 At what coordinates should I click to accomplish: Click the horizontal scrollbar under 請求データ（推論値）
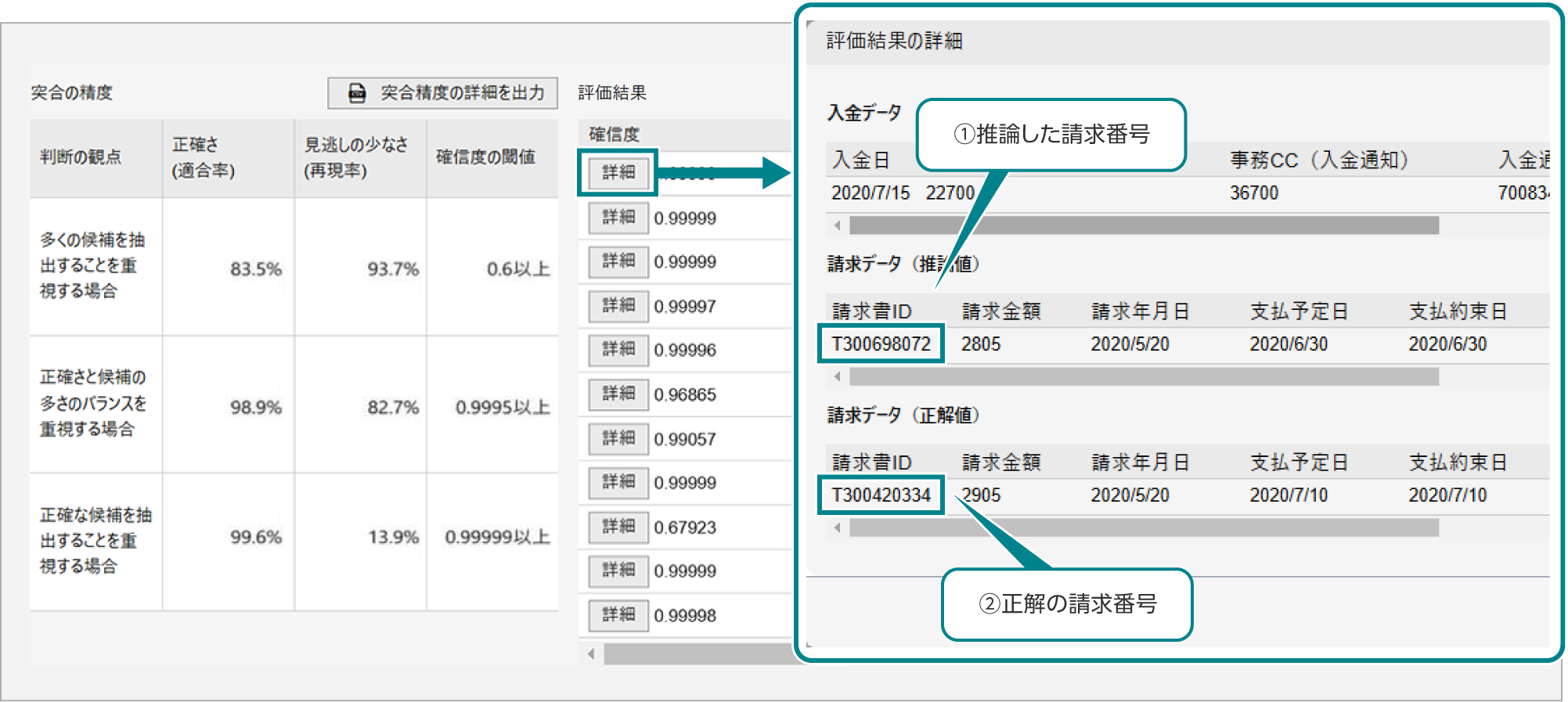click(1144, 376)
